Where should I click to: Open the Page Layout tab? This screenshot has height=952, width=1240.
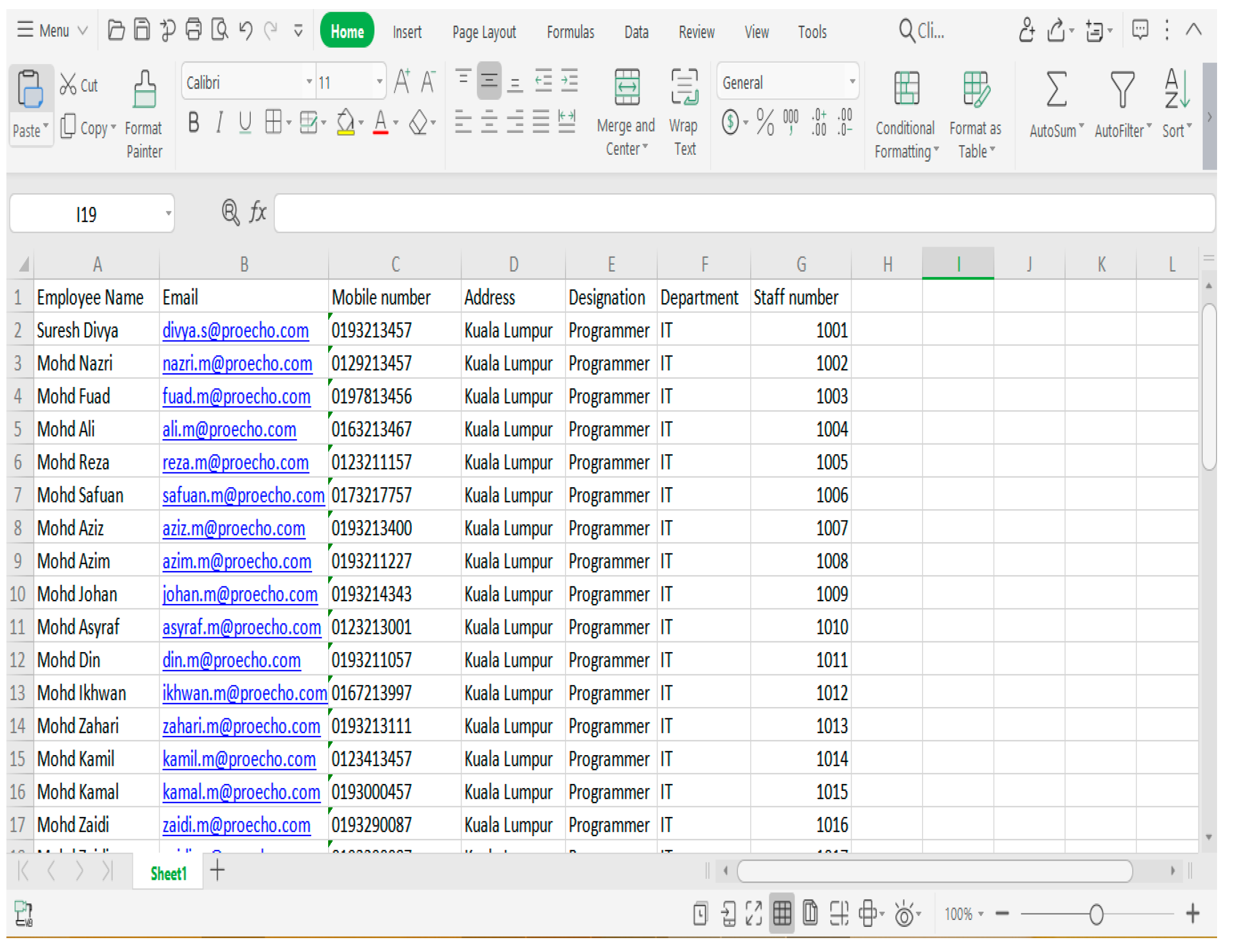[x=484, y=31]
